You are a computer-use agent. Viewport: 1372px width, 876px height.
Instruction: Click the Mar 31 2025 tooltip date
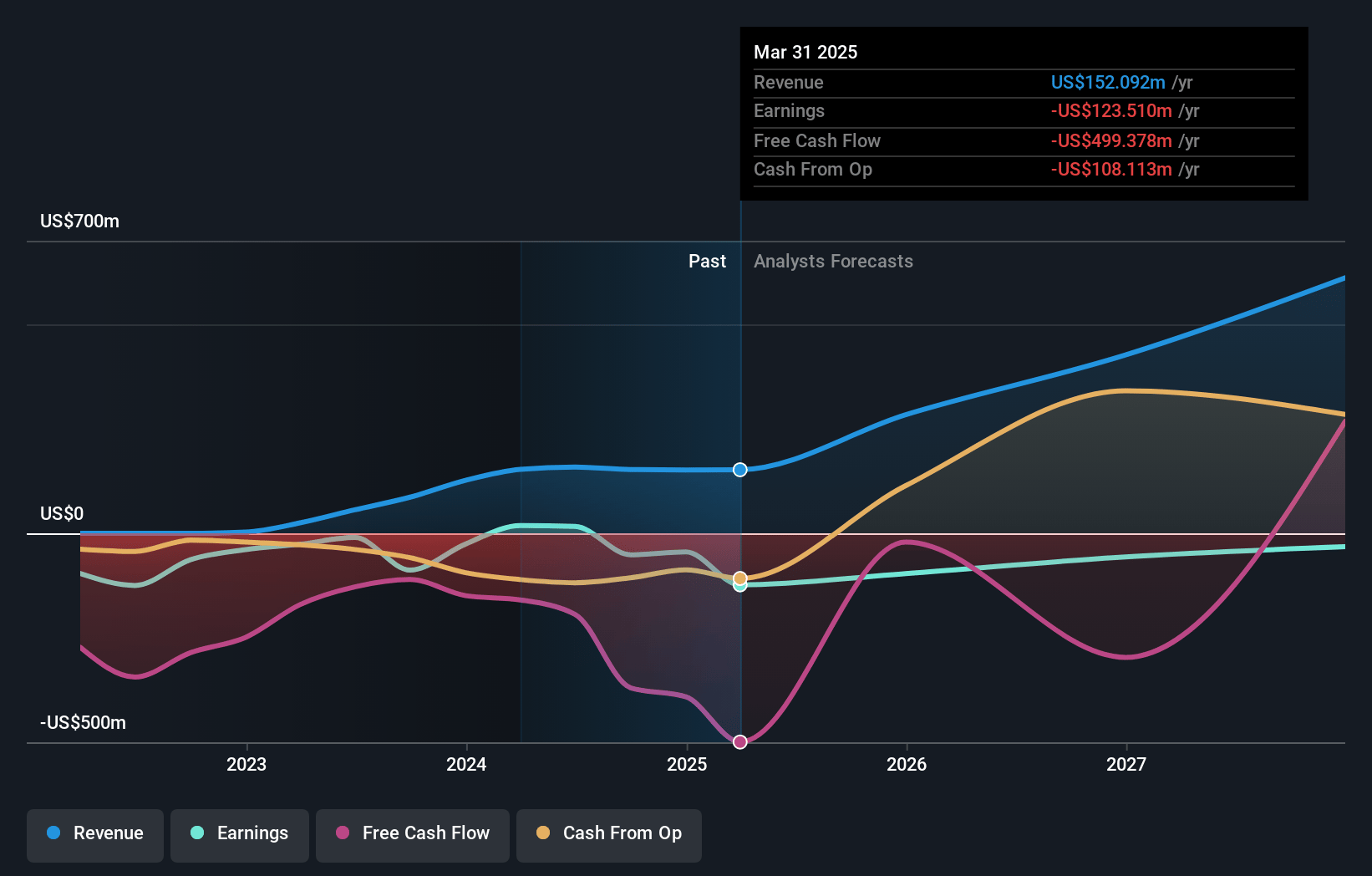pyautogui.click(x=805, y=52)
